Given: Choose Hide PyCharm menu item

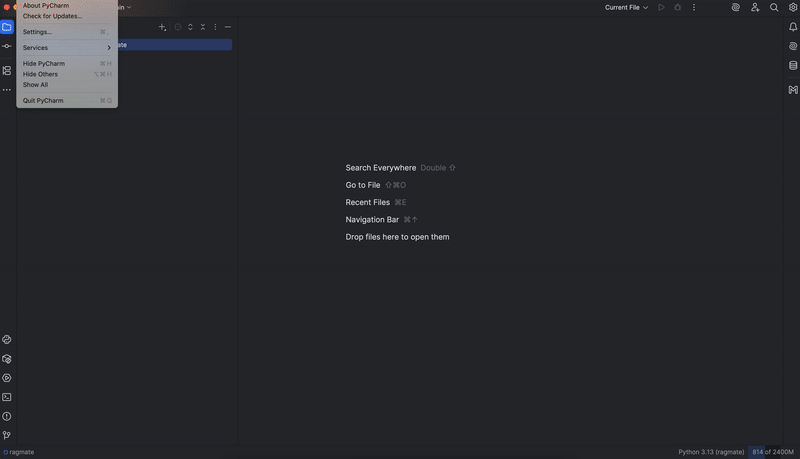Looking at the screenshot, I should point(67,64).
